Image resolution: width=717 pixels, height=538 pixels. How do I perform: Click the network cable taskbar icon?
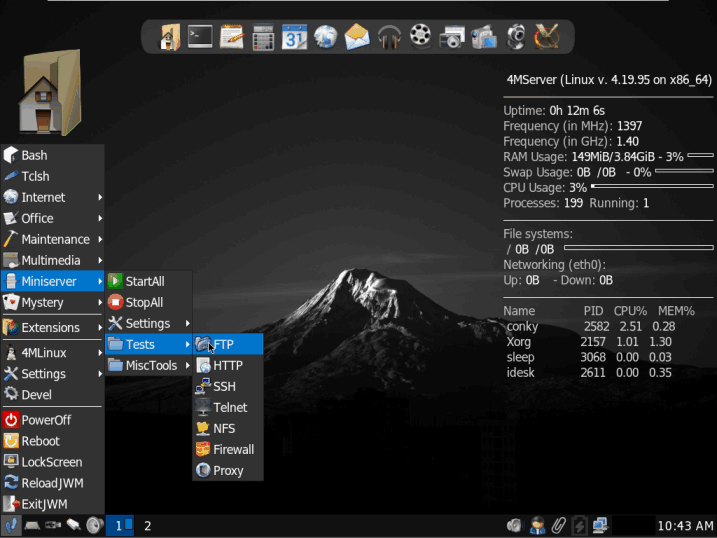pyautogui.click(x=53, y=525)
